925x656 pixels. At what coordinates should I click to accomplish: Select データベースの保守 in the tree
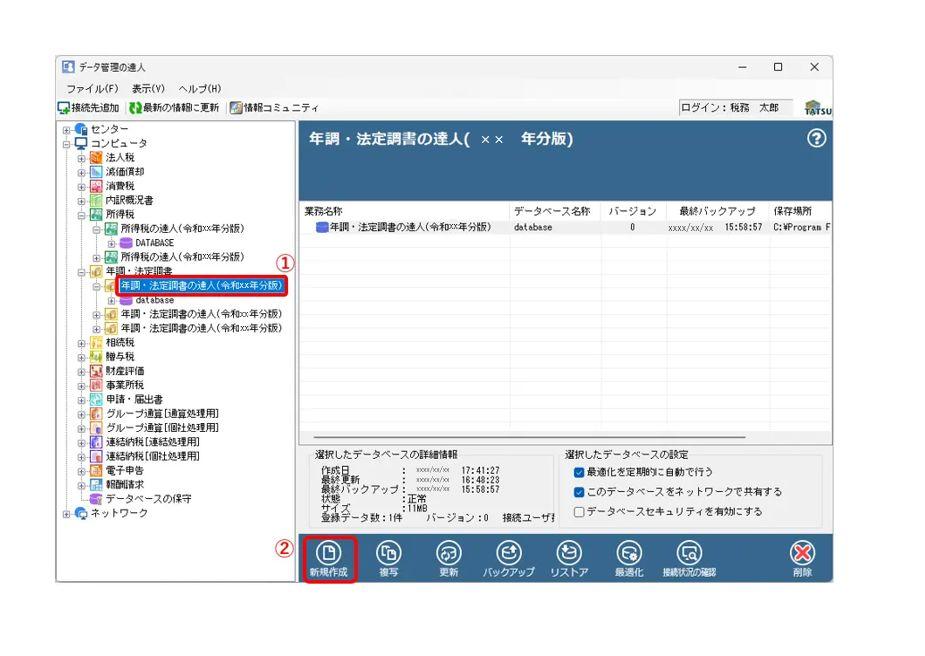pyautogui.click(x=148, y=498)
